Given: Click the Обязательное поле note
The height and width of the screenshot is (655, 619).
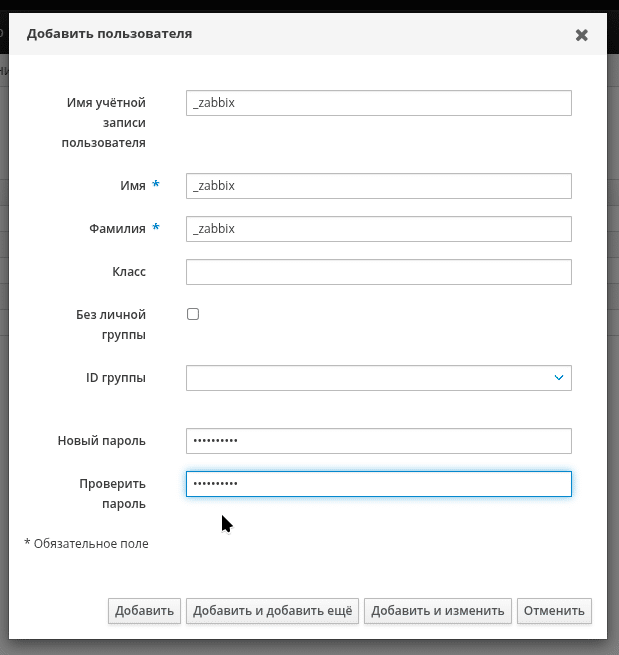Looking at the screenshot, I should (86, 544).
